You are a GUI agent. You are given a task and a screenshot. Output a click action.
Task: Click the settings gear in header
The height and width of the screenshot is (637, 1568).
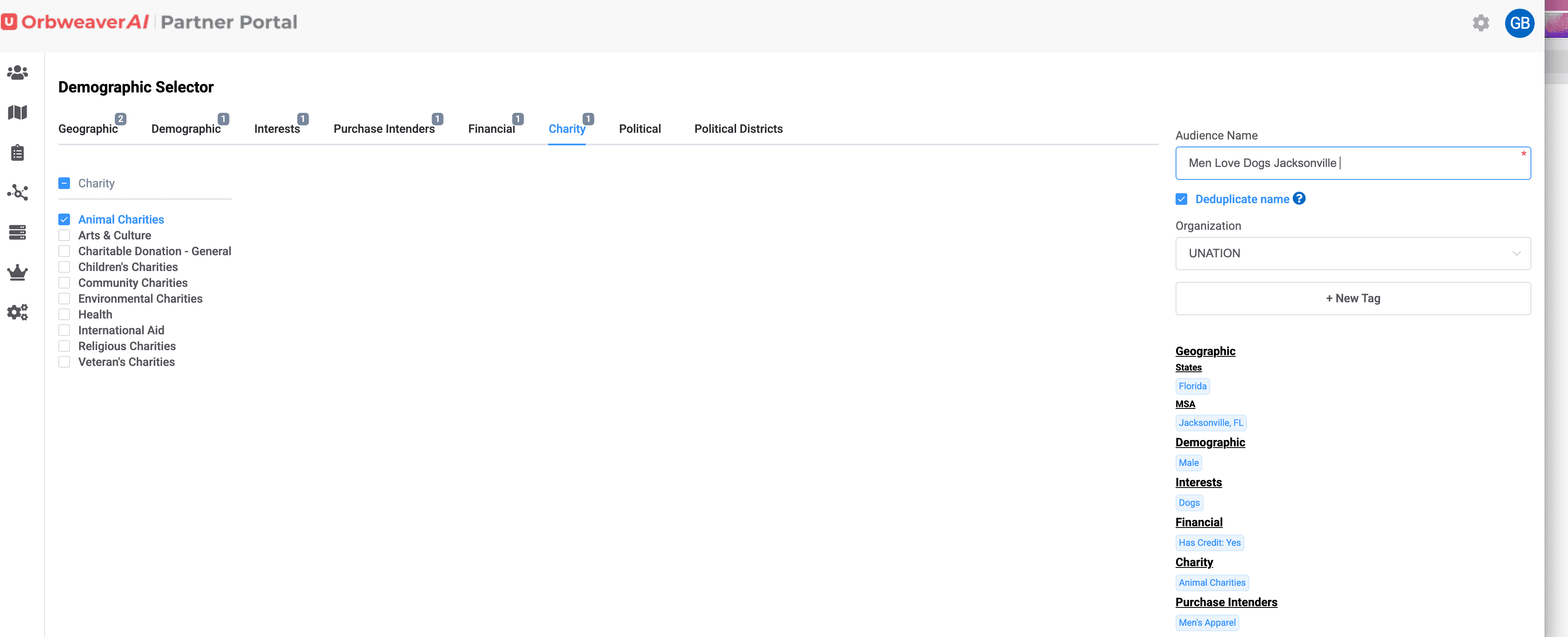[1481, 23]
